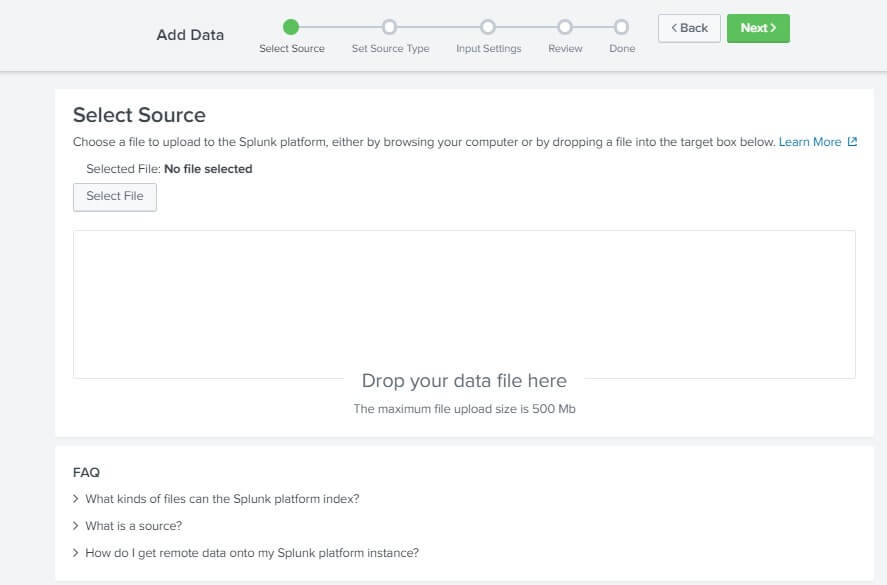Go back with the Back button
Viewport: 887px width, 585px height.
pyautogui.click(x=689, y=28)
